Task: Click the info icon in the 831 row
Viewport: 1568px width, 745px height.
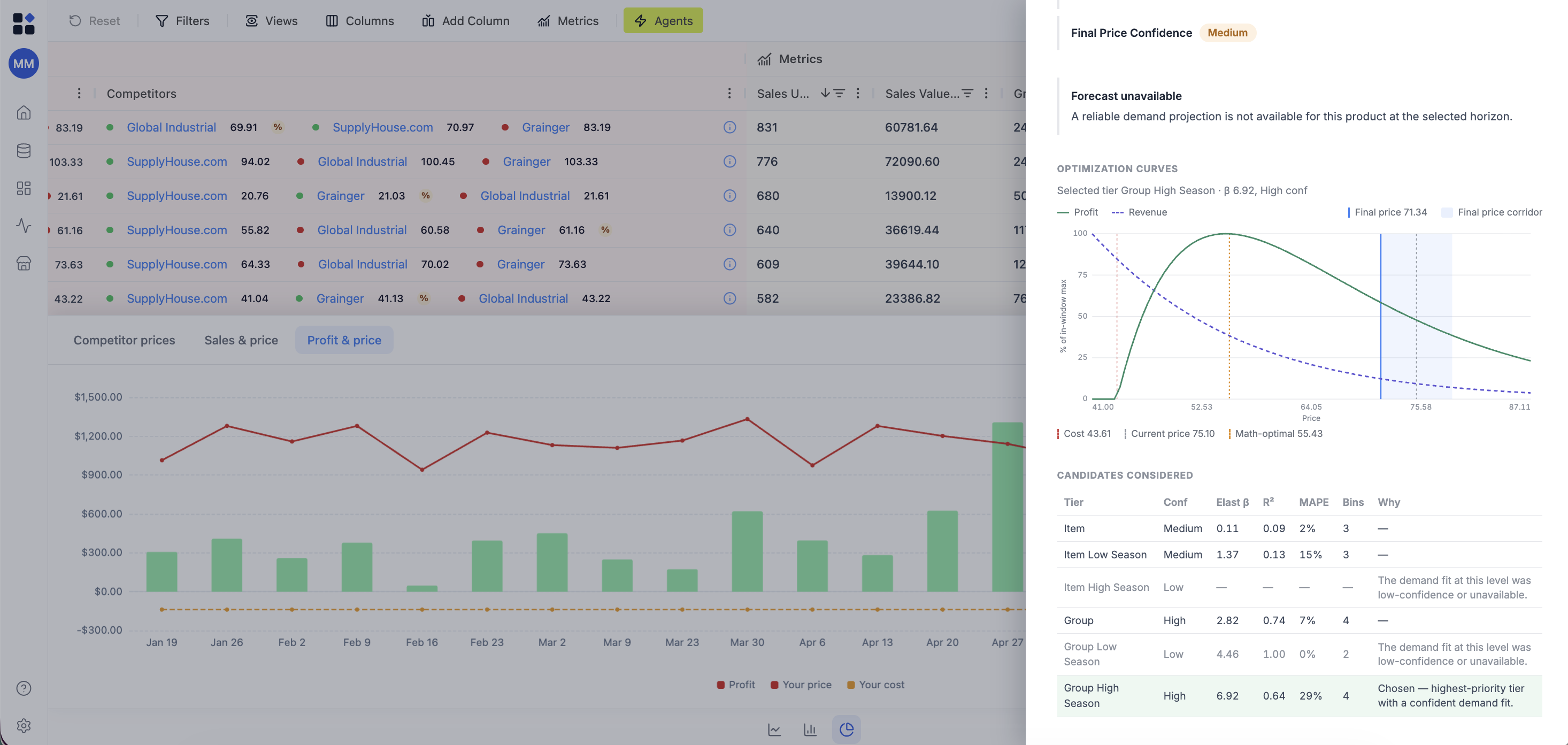Action: pos(729,127)
